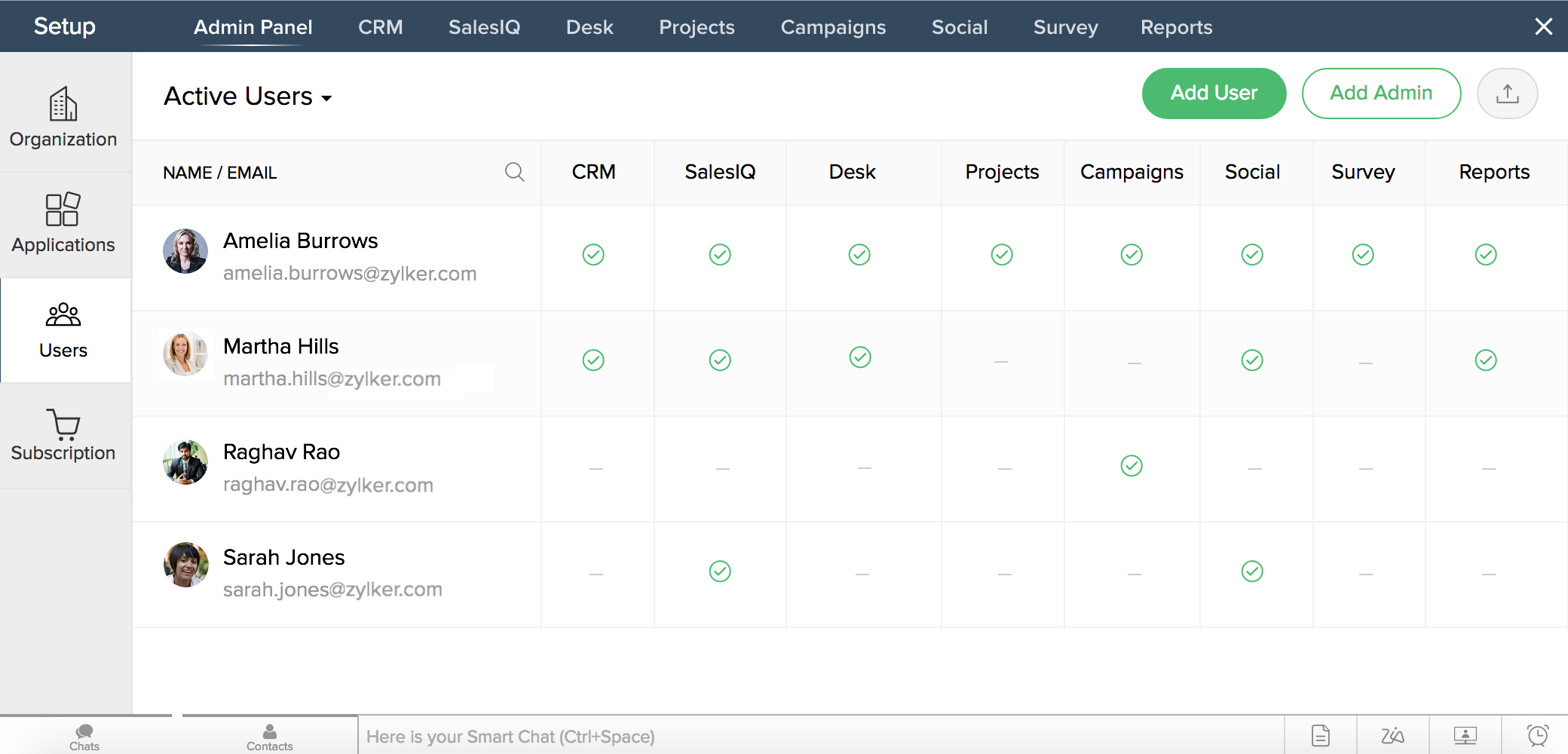Click the Campaigns column header
This screenshot has width=1568, height=754.
(1132, 172)
